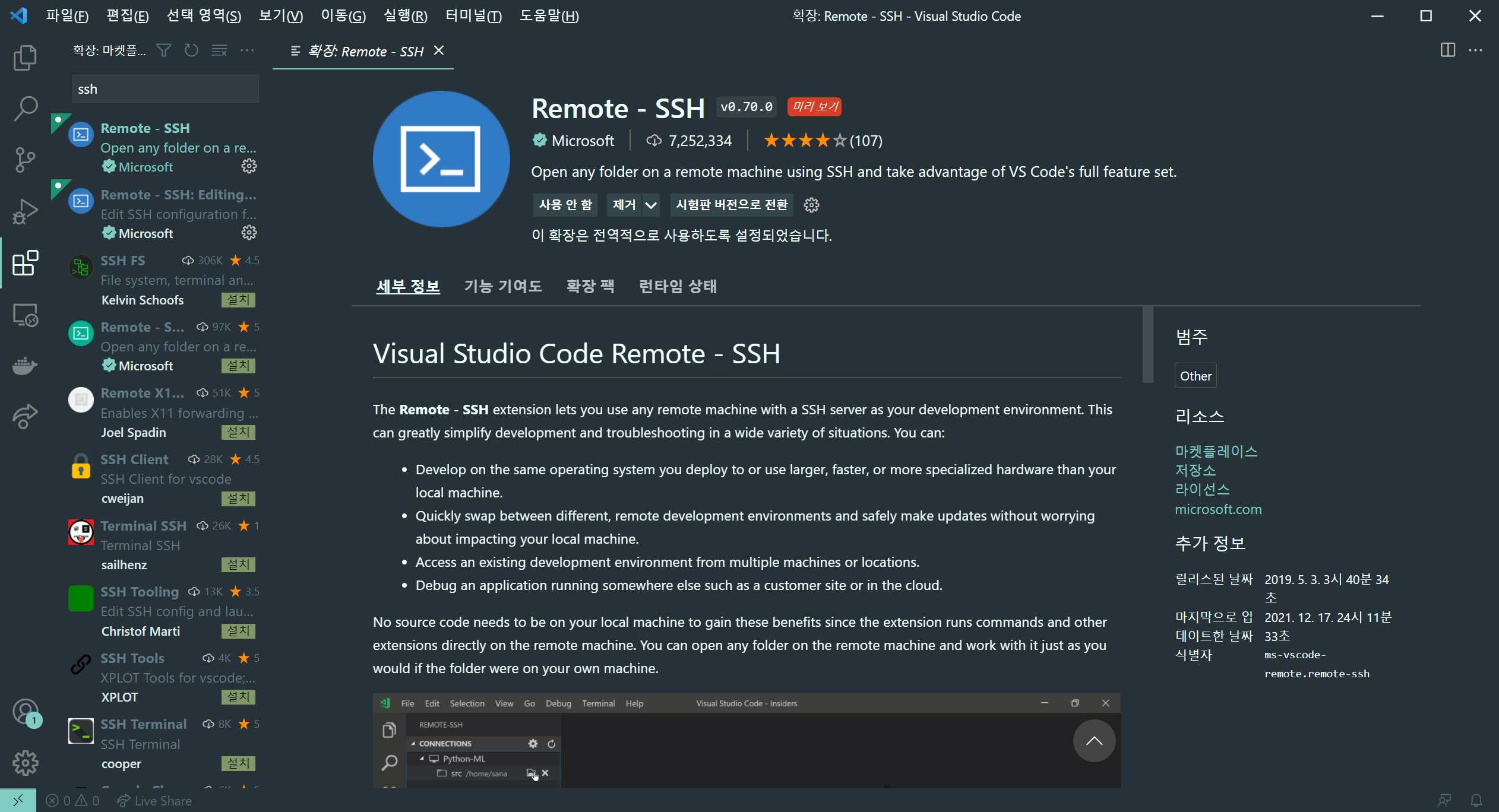Image resolution: width=1499 pixels, height=812 pixels.
Task: Open Source Control view
Action: 24,160
